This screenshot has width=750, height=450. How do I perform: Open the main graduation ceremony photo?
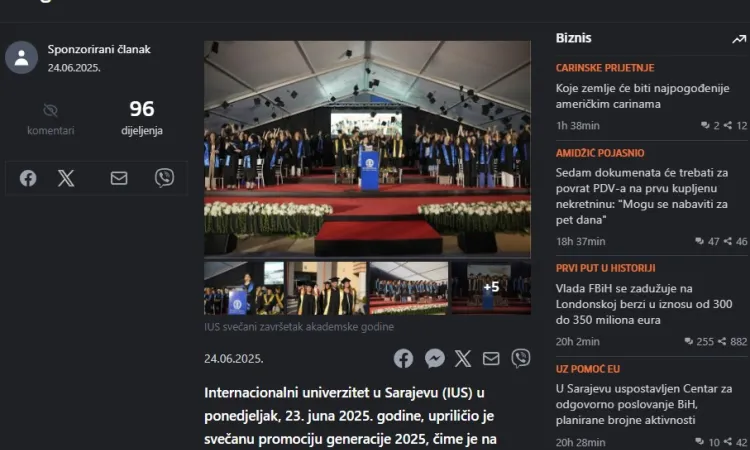(367, 148)
